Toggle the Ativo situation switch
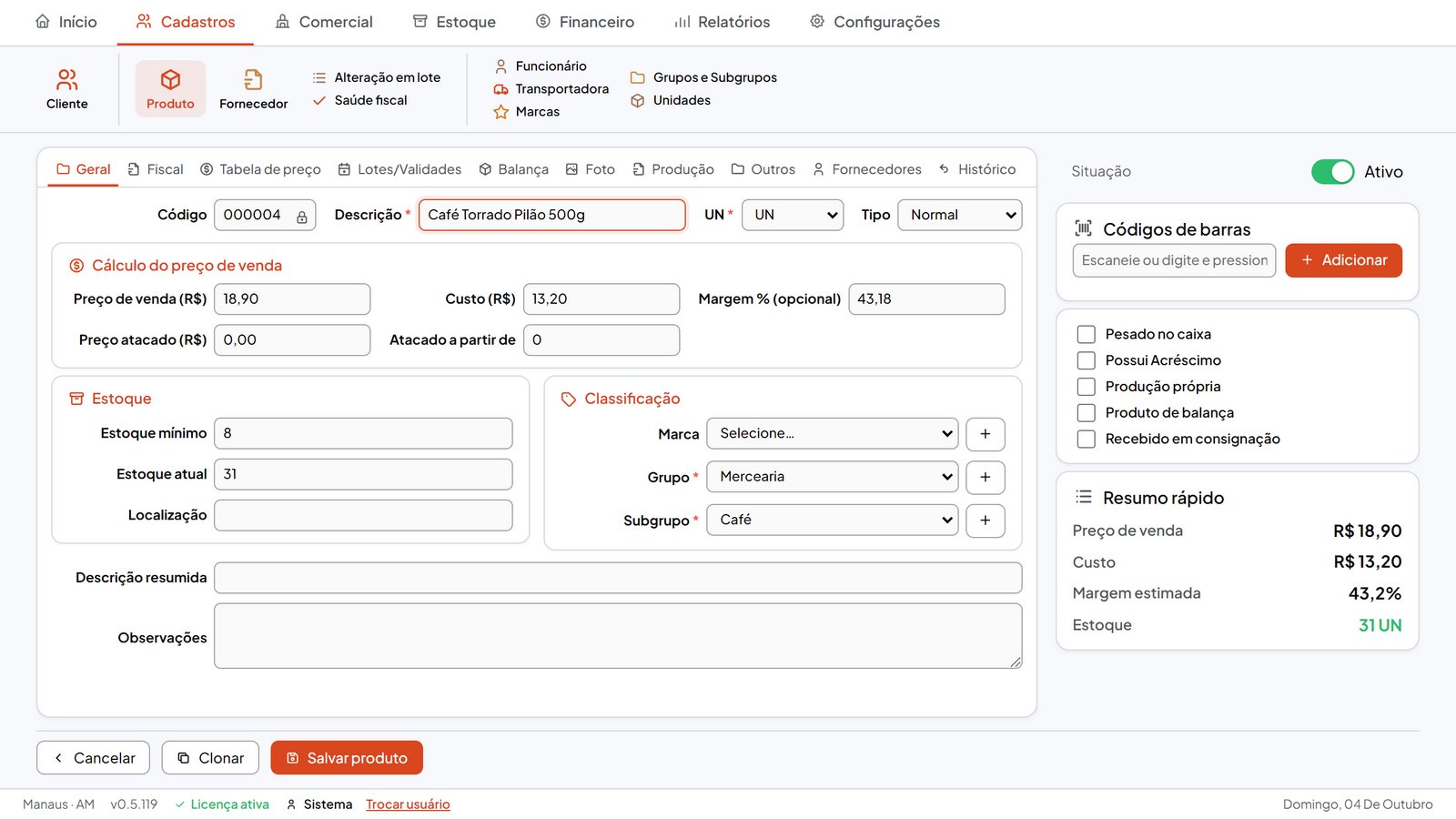The width and height of the screenshot is (1456, 819). (x=1333, y=171)
